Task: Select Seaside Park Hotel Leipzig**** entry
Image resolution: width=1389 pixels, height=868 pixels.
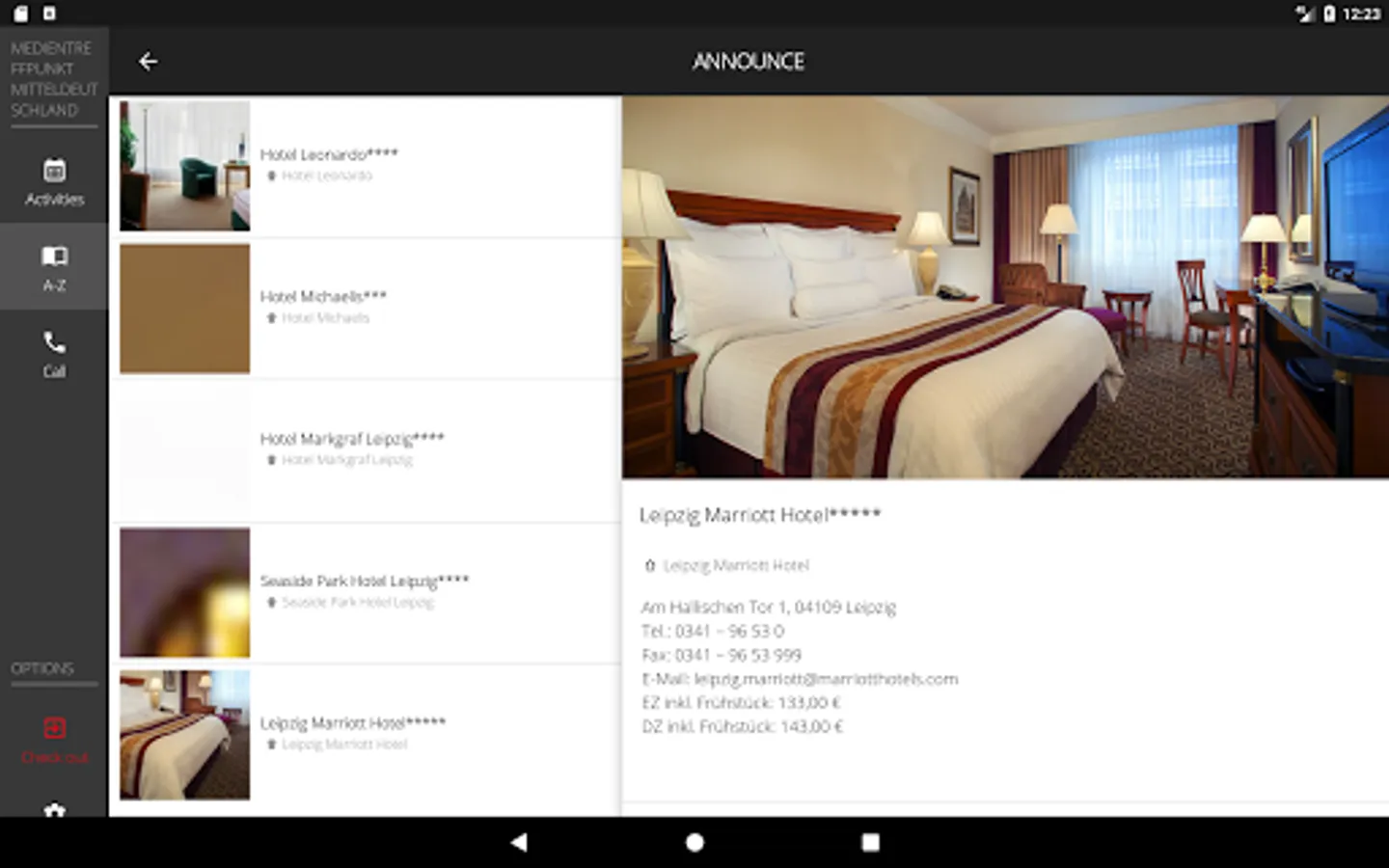Action: coord(366,592)
